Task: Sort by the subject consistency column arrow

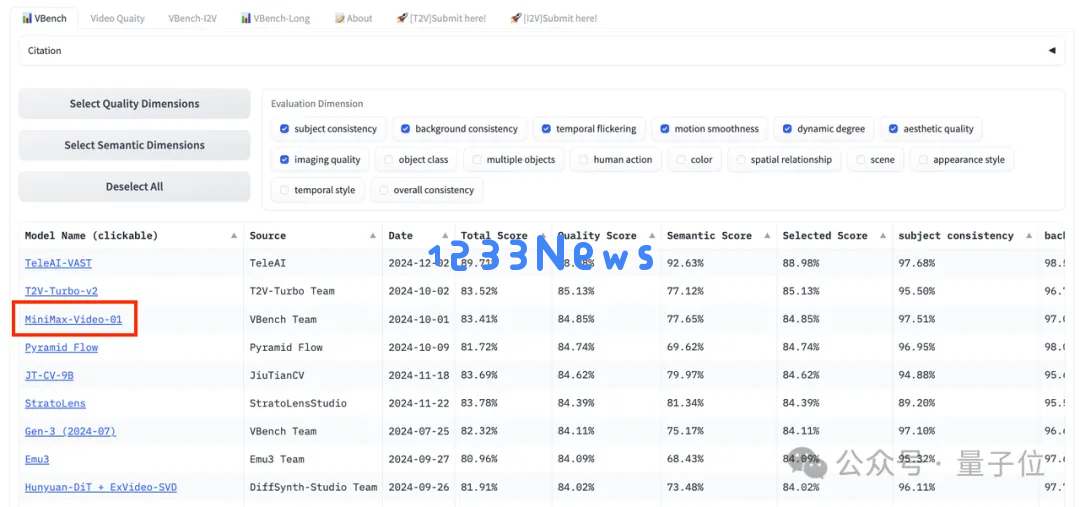Action: point(1028,236)
